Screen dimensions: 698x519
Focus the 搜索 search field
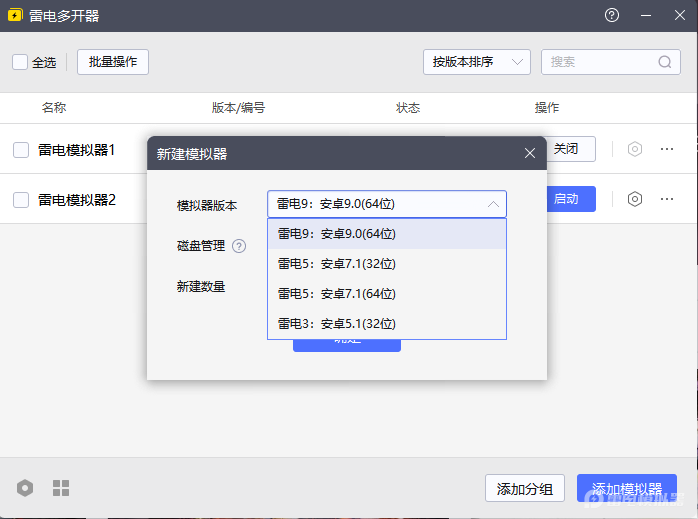click(611, 62)
